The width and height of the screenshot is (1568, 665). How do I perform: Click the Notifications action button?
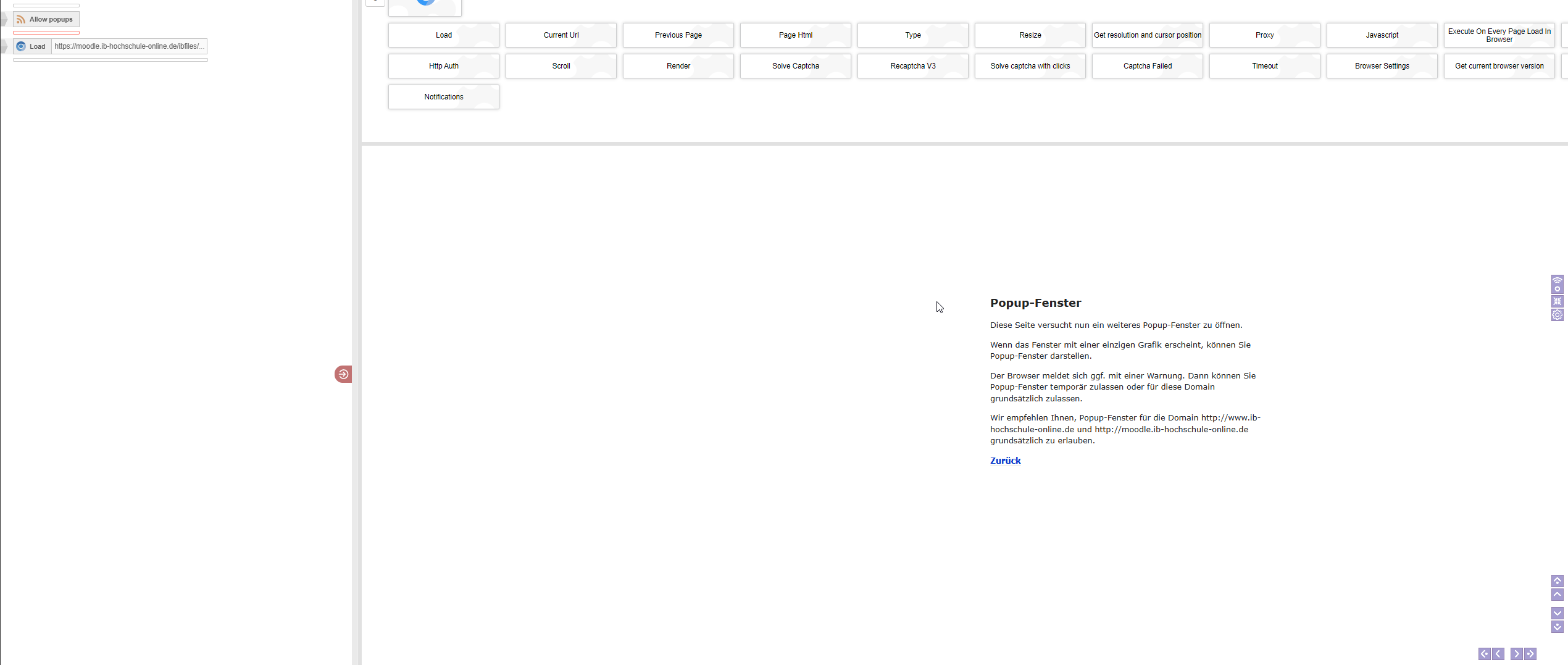tap(443, 97)
